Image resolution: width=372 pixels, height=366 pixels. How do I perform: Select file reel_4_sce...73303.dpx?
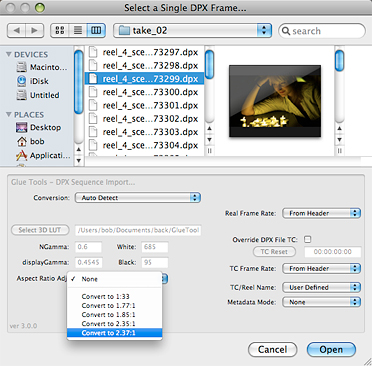pos(144,132)
